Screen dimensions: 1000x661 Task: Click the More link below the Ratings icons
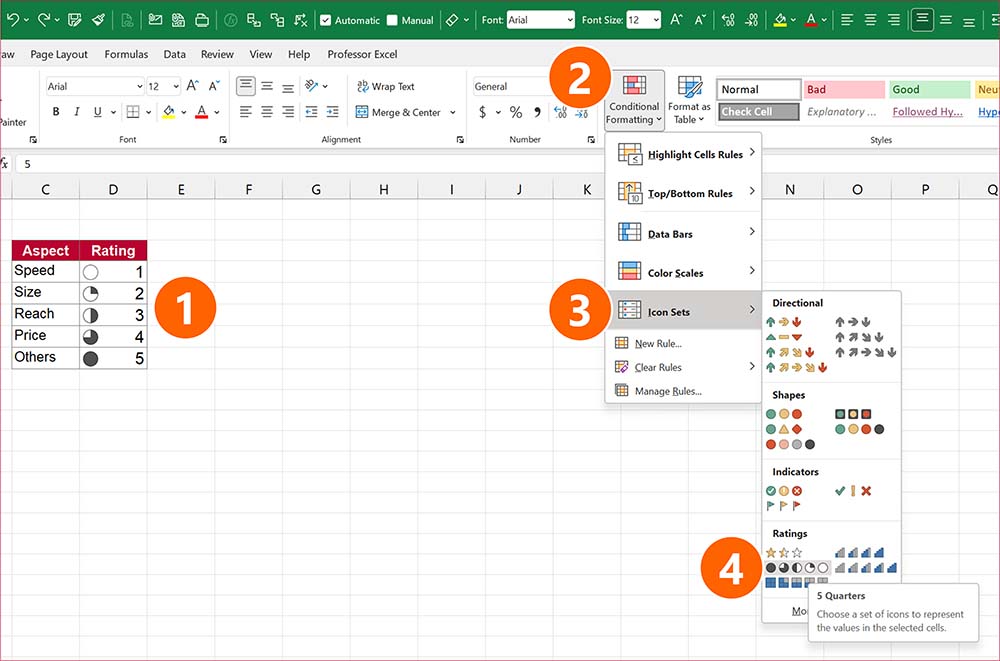coord(793,611)
